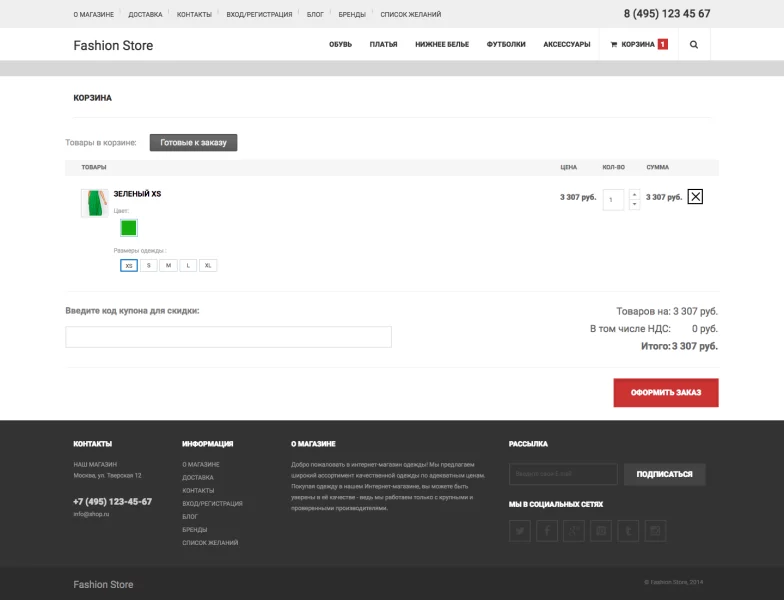Viewport: 784px width, 600px height.
Task: Open the Платья category menu
Action: (383, 45)
